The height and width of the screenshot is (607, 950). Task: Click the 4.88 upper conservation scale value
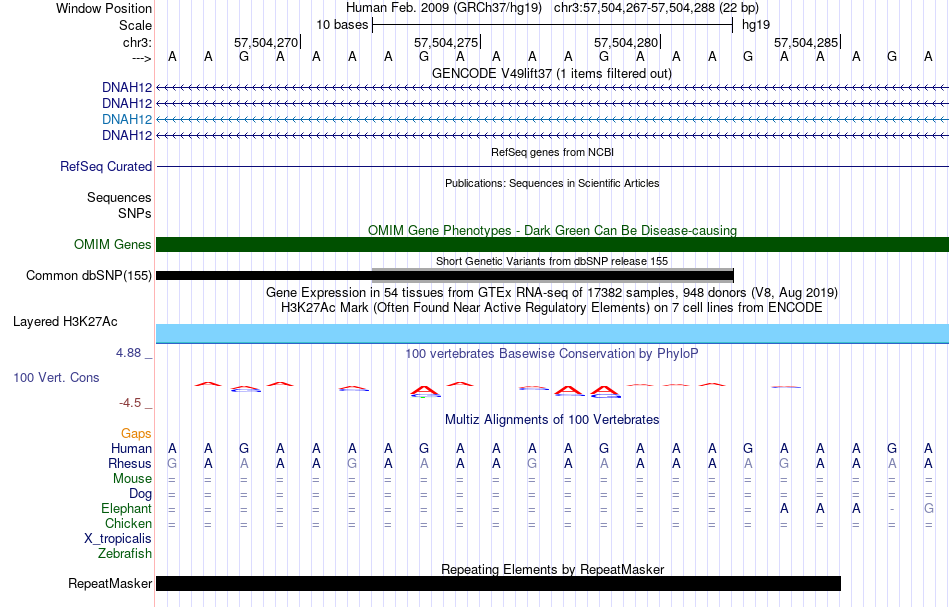128,353
